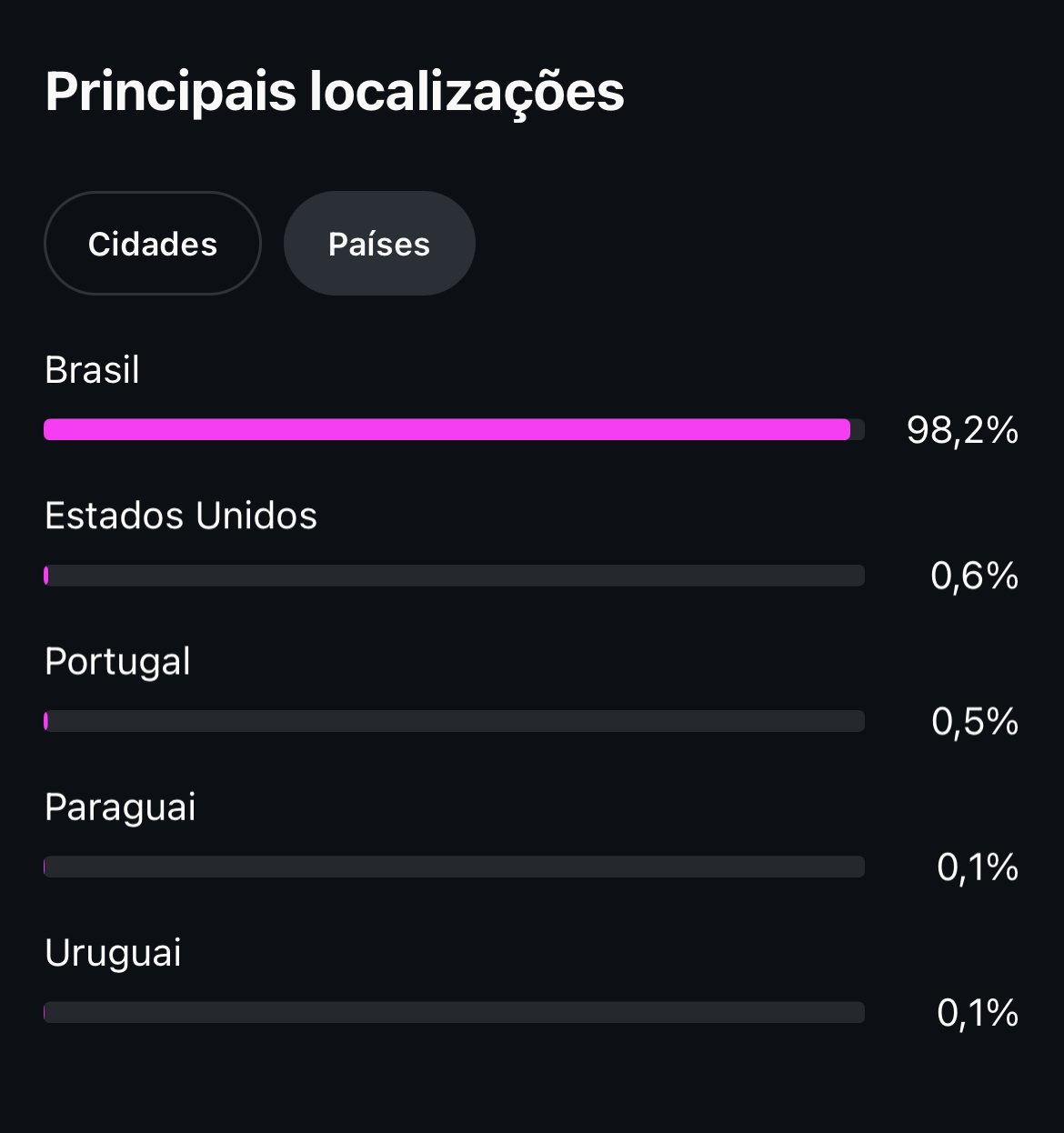
Task: Select the Uruguai country label
Action: pos(113,953)
